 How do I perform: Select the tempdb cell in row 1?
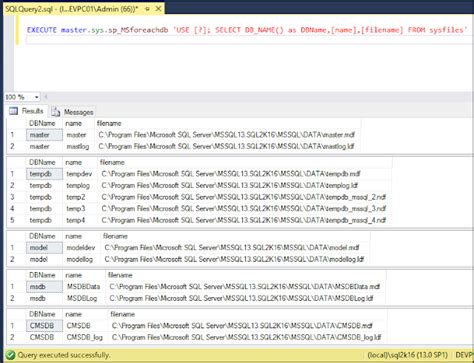44,174
